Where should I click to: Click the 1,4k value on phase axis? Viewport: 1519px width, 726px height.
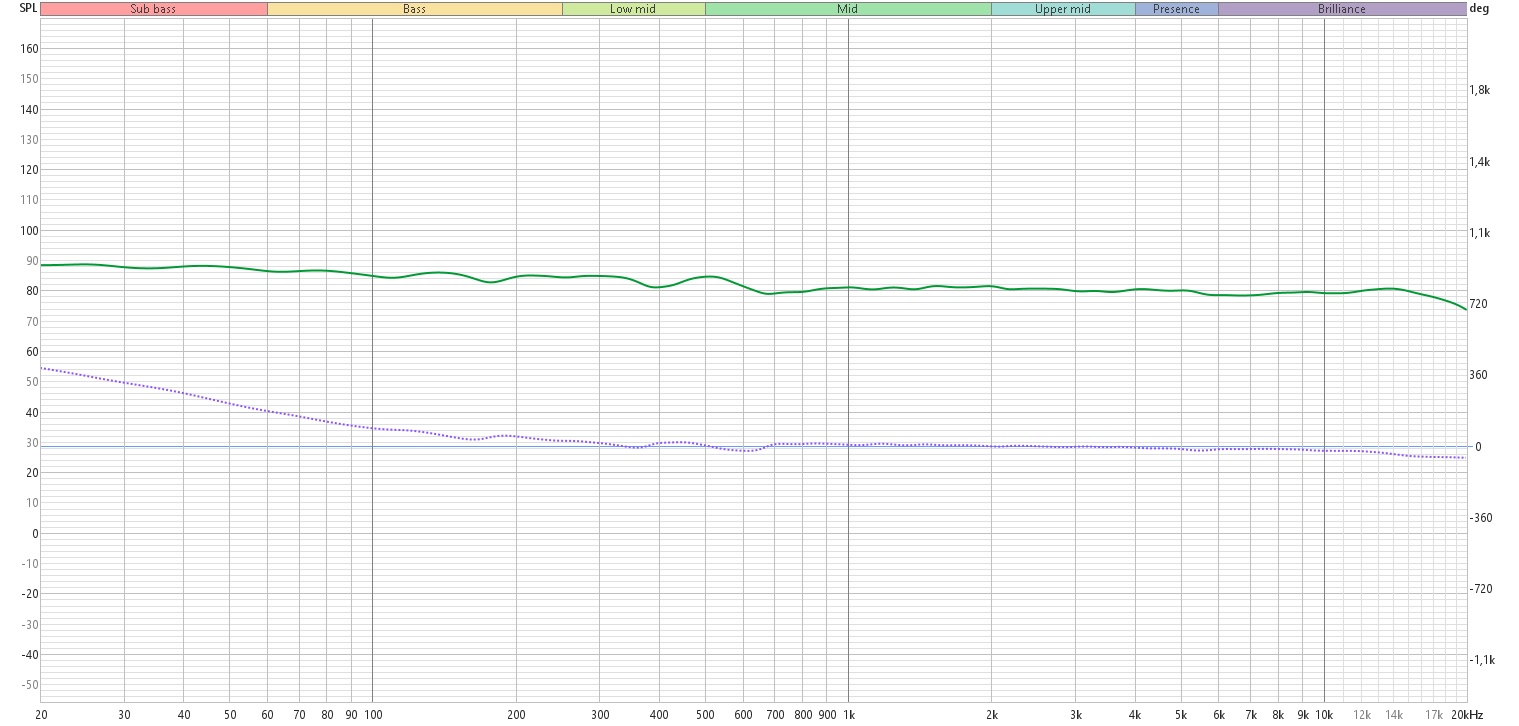1479,162
